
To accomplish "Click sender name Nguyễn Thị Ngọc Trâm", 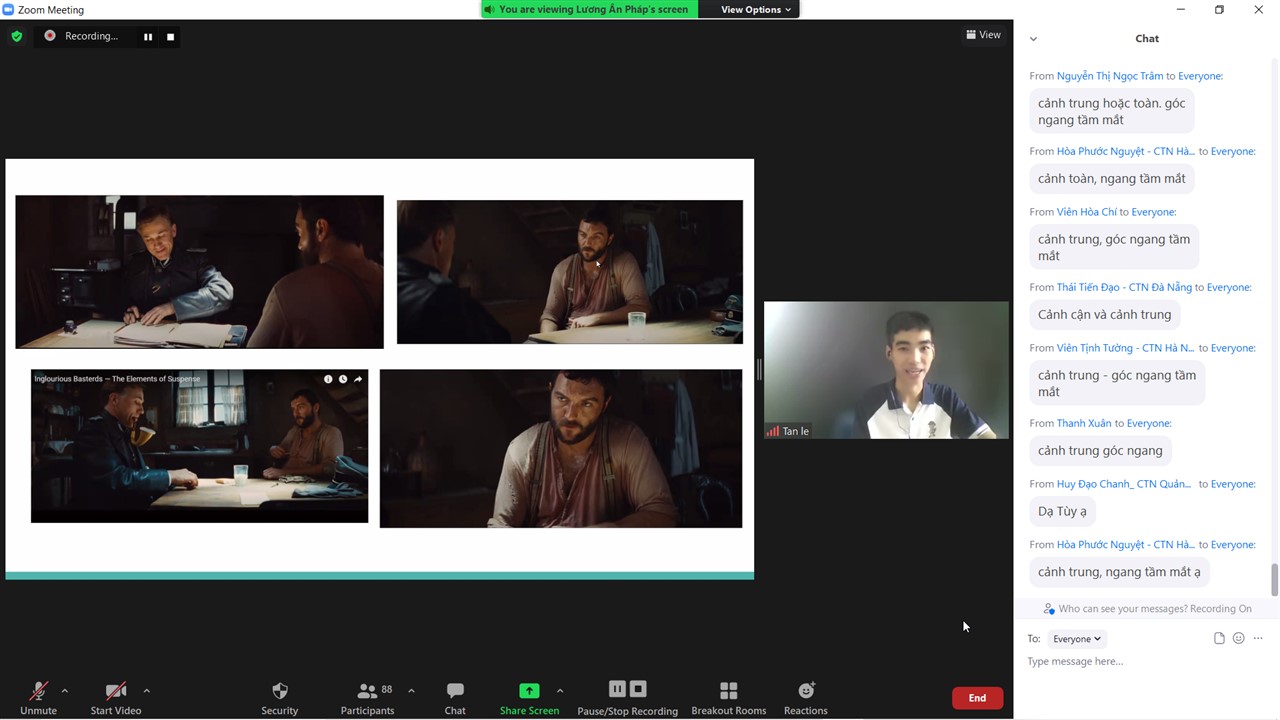I will pyautogui.click(x=1110, y=76).
